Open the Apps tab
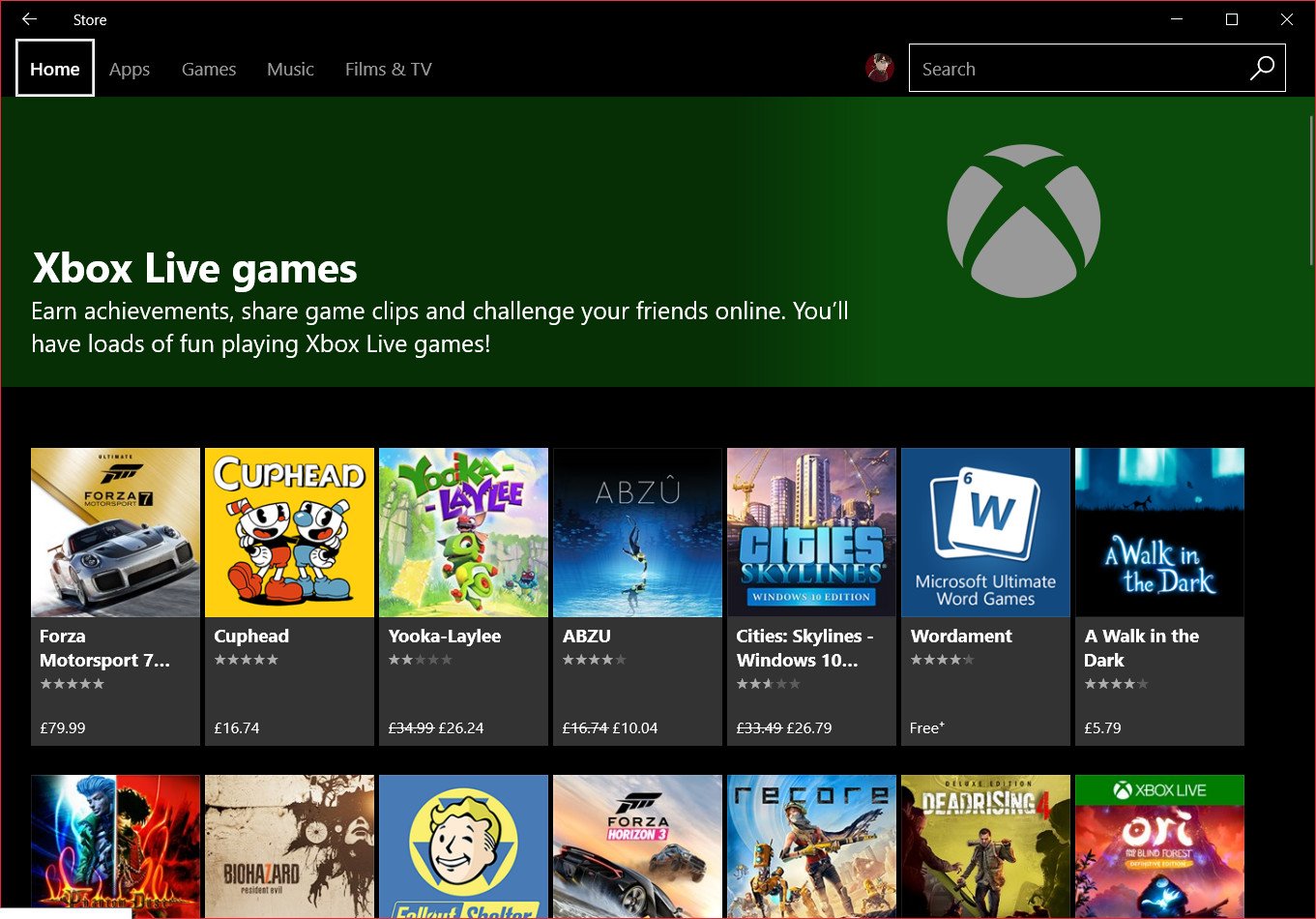Image resolution: width=1316 pixels, height=919 pixels. coord(130,69)
